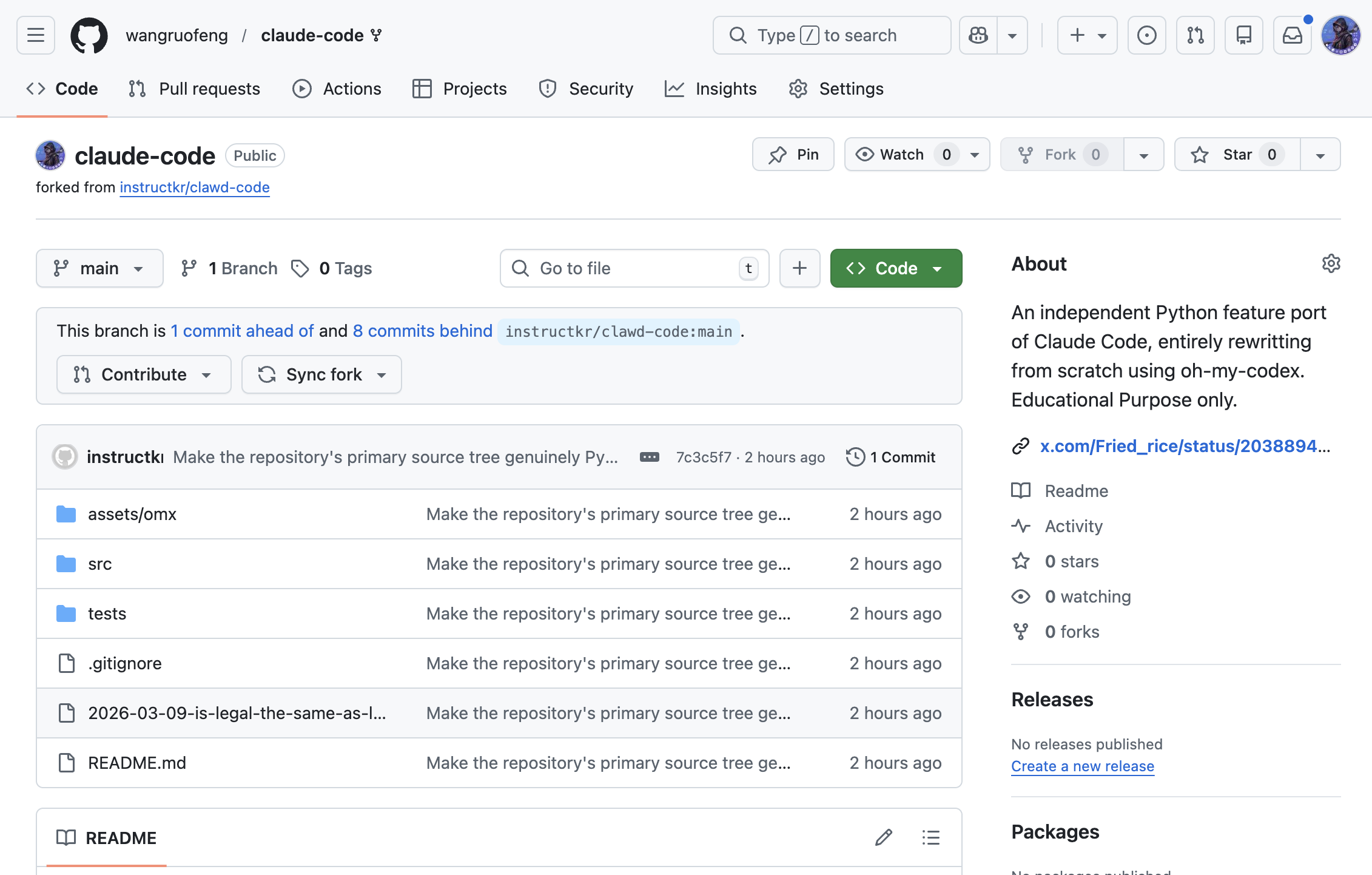The width and height of the screenshot is (1372, 875).
Task: Click the GitHub logo home icon
Action: [x=89, y=35]
